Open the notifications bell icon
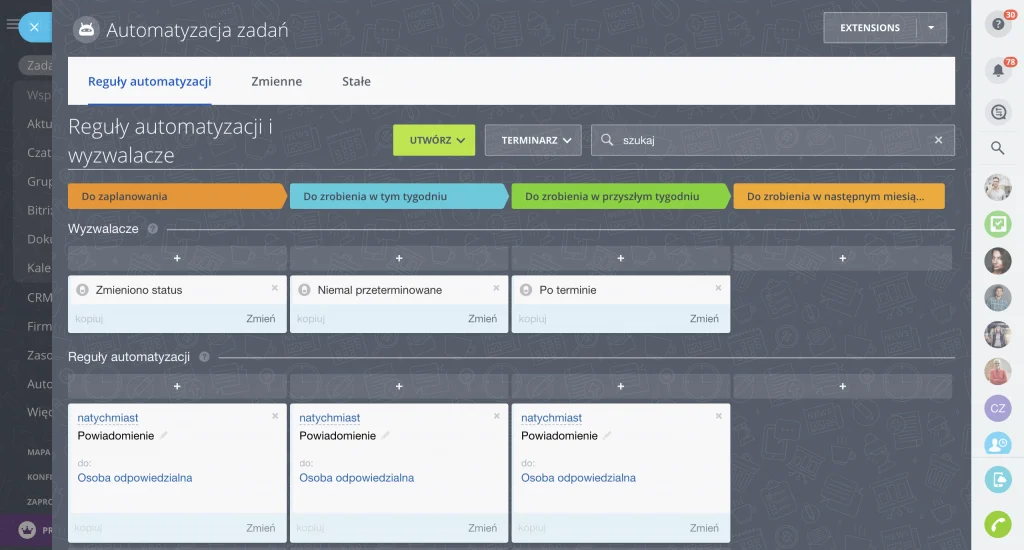 point(997,71)
